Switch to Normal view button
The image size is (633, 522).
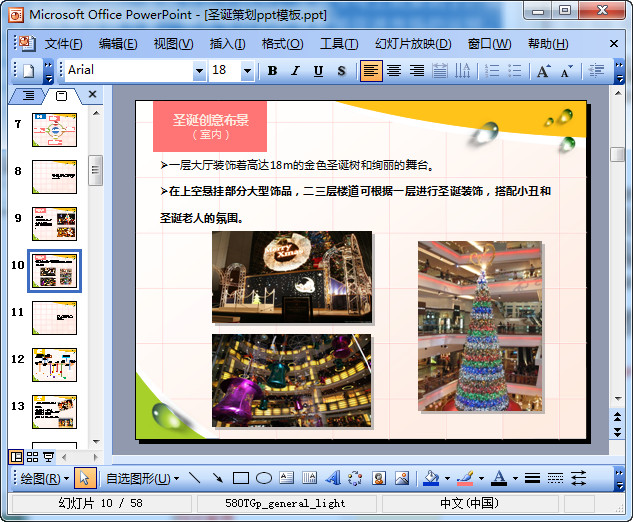click(x=16, y=457)
